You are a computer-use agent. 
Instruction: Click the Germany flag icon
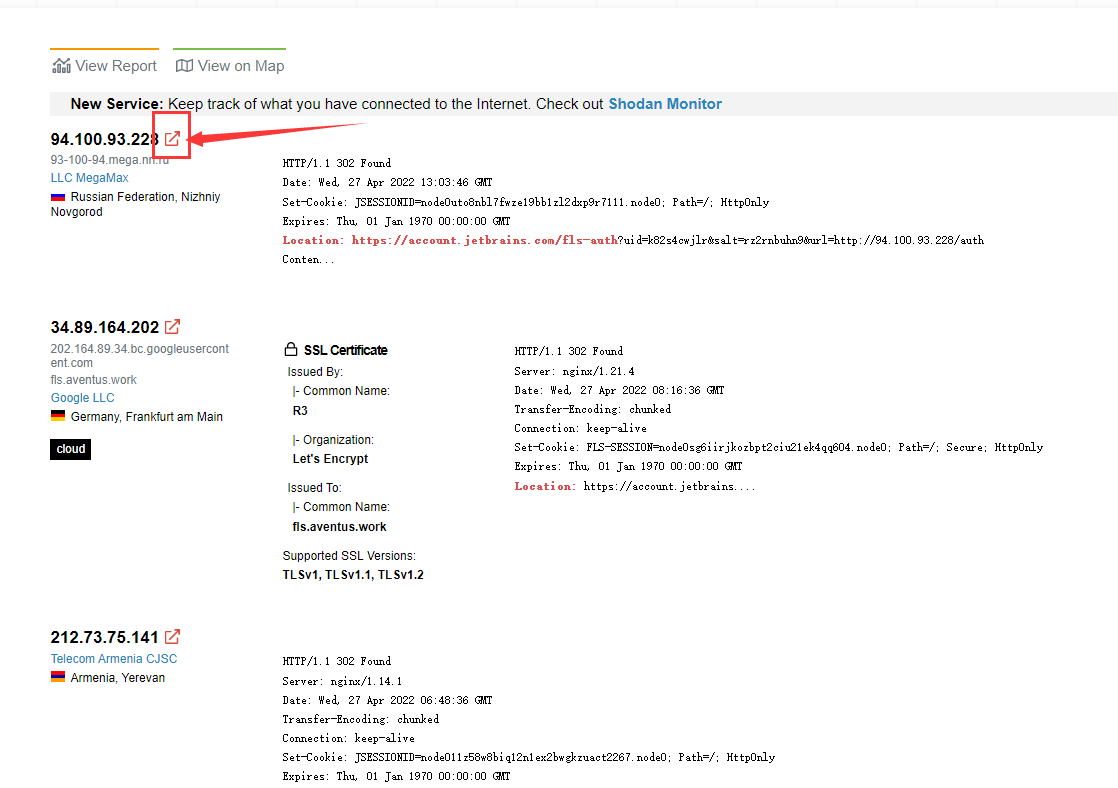pyautogui.click(x=58, y=417)
